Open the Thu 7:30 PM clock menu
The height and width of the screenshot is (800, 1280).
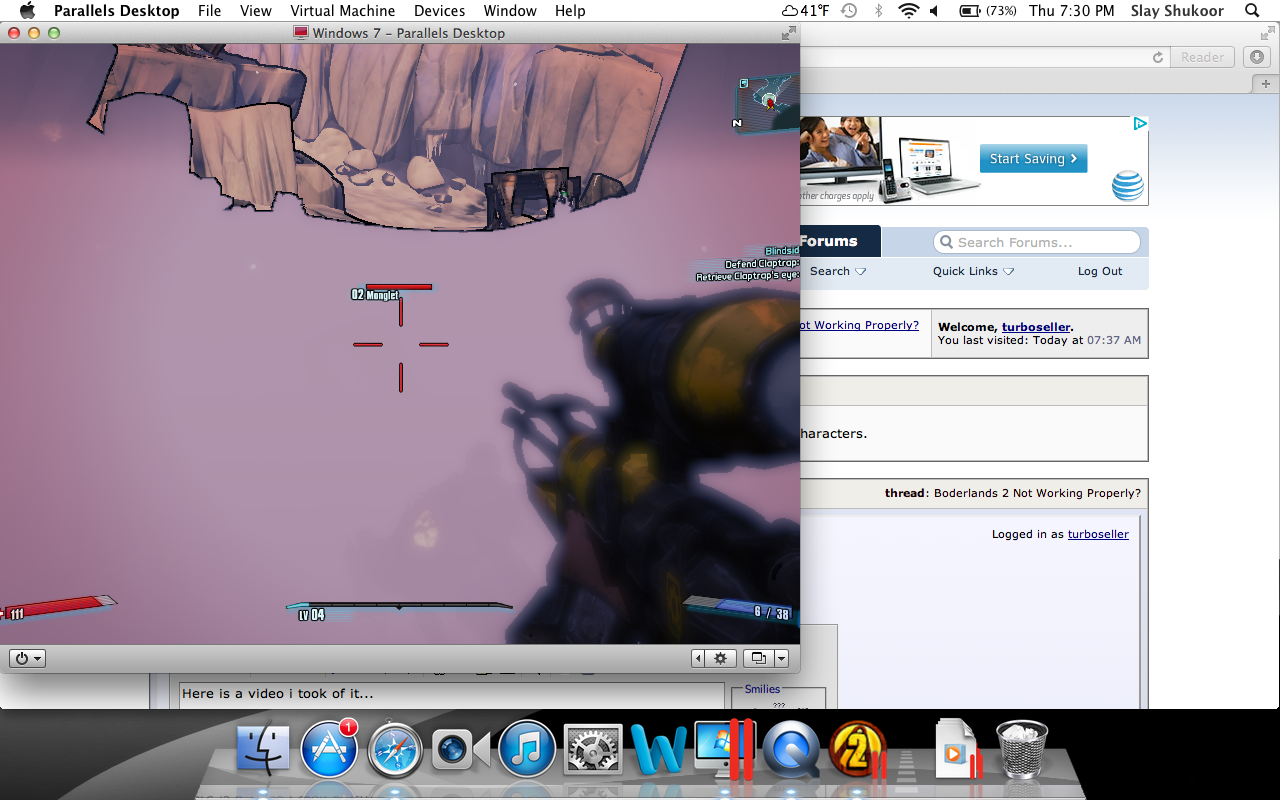point(1071,11)
